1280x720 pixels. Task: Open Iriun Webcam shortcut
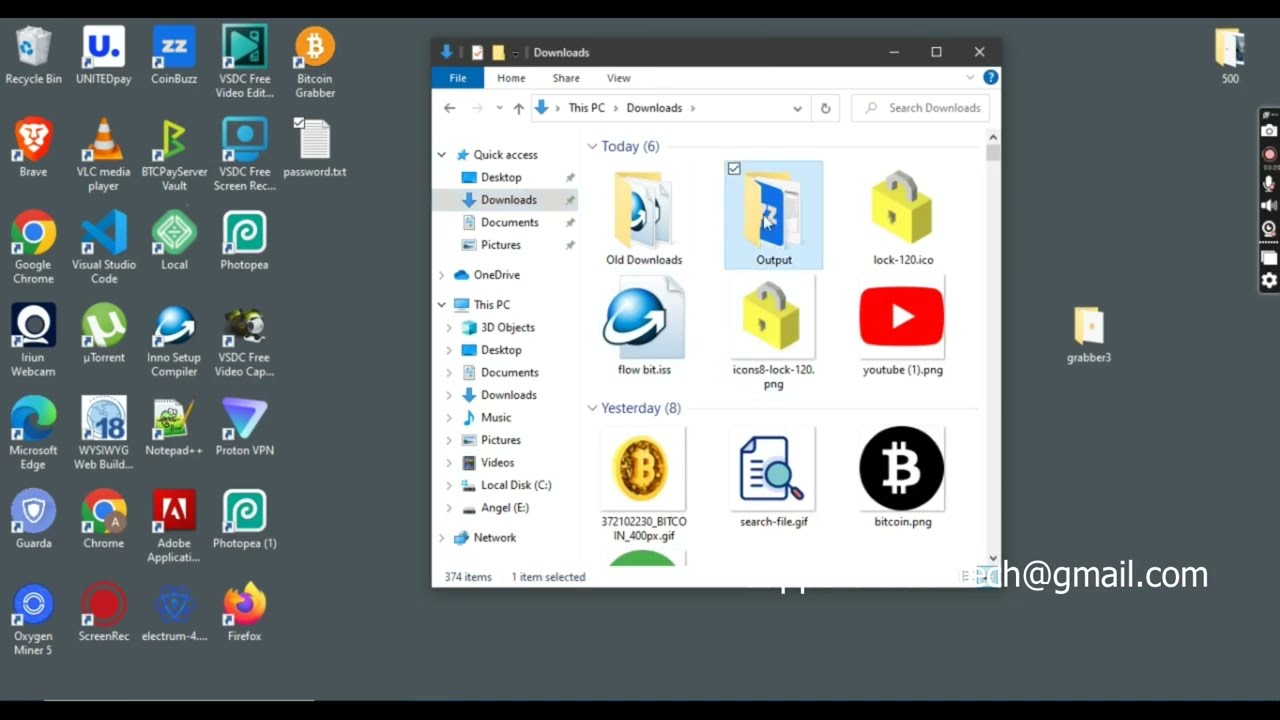33,340
